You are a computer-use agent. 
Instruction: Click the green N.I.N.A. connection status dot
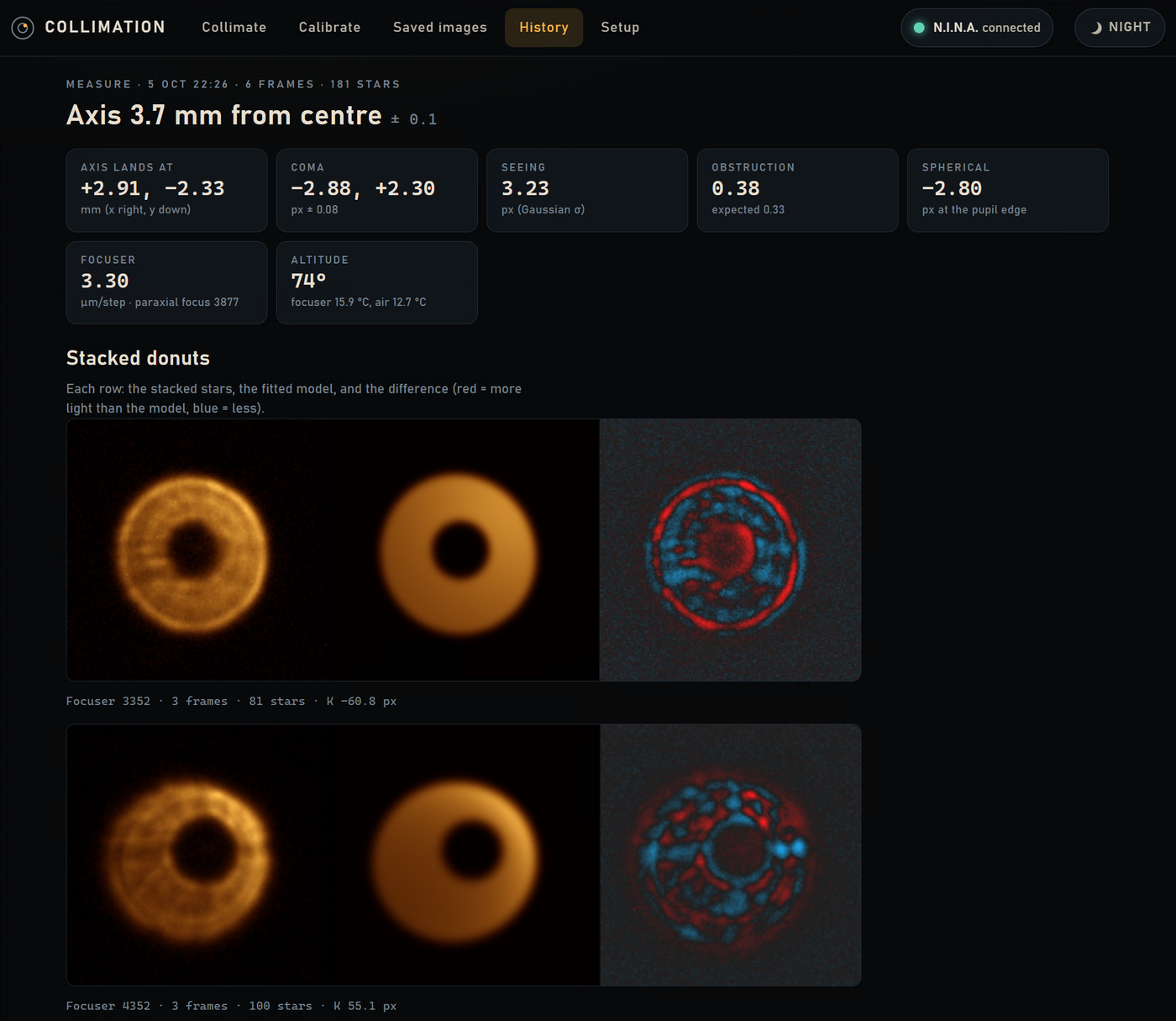point(919,28)
